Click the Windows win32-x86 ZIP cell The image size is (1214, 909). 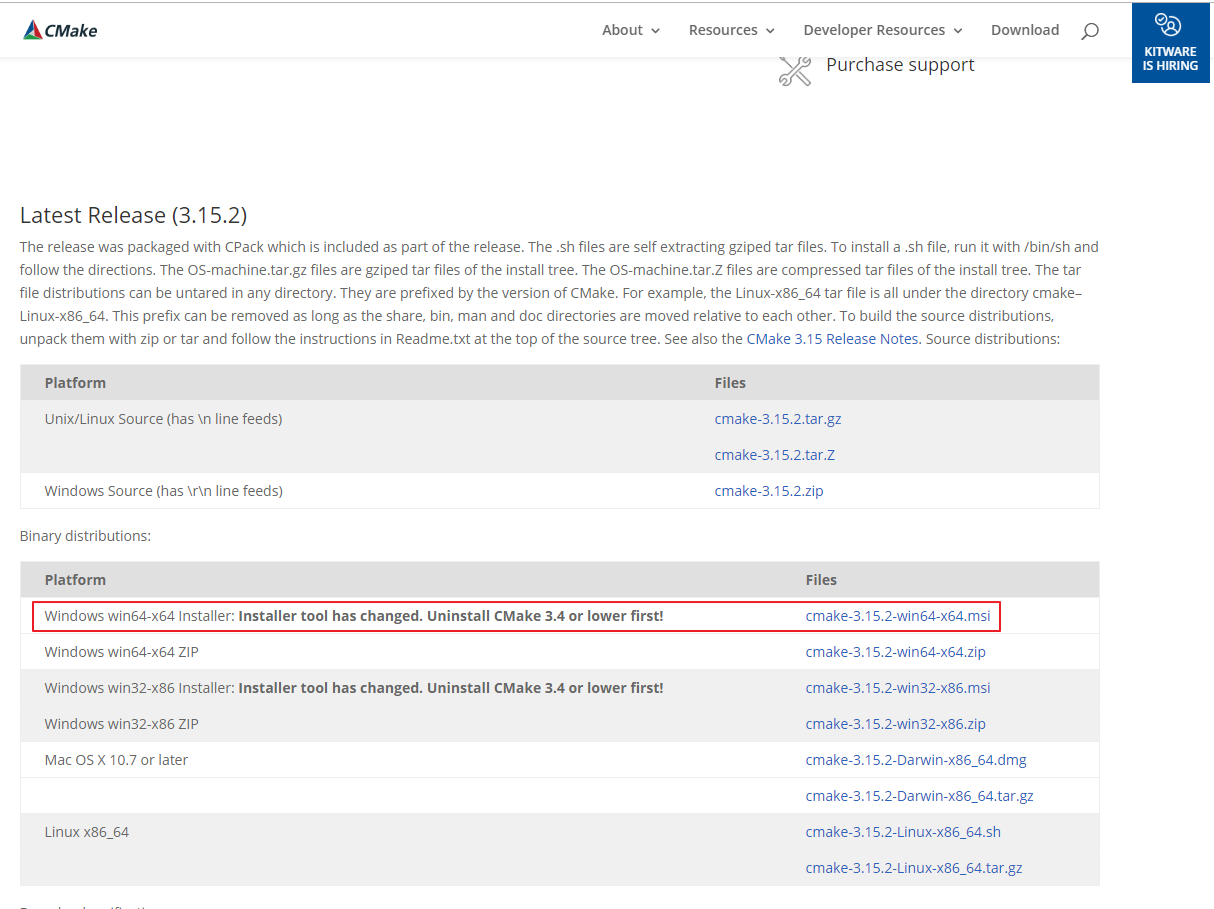121,724
